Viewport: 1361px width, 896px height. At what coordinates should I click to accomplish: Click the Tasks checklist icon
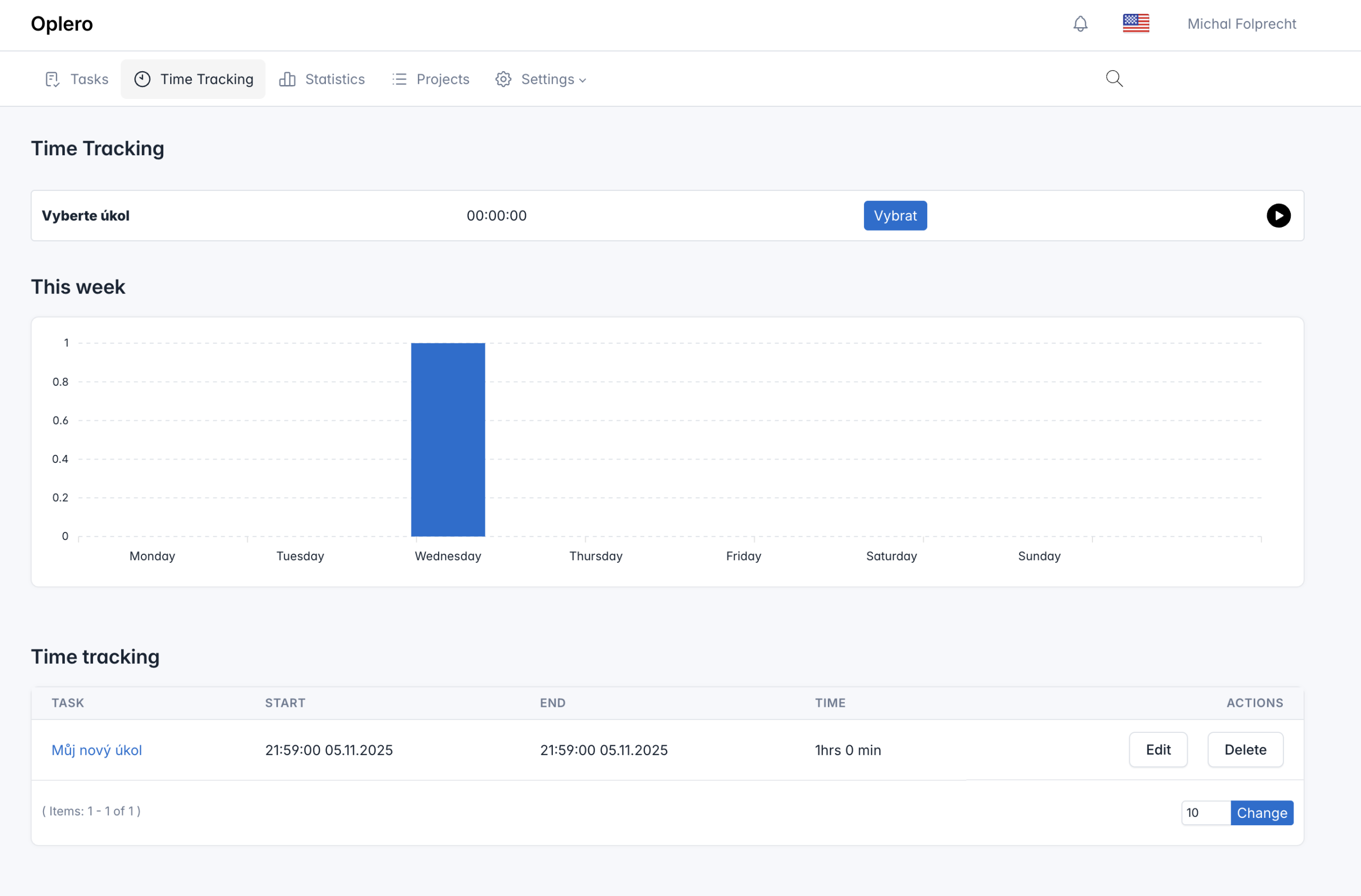(x=53, y=79)
